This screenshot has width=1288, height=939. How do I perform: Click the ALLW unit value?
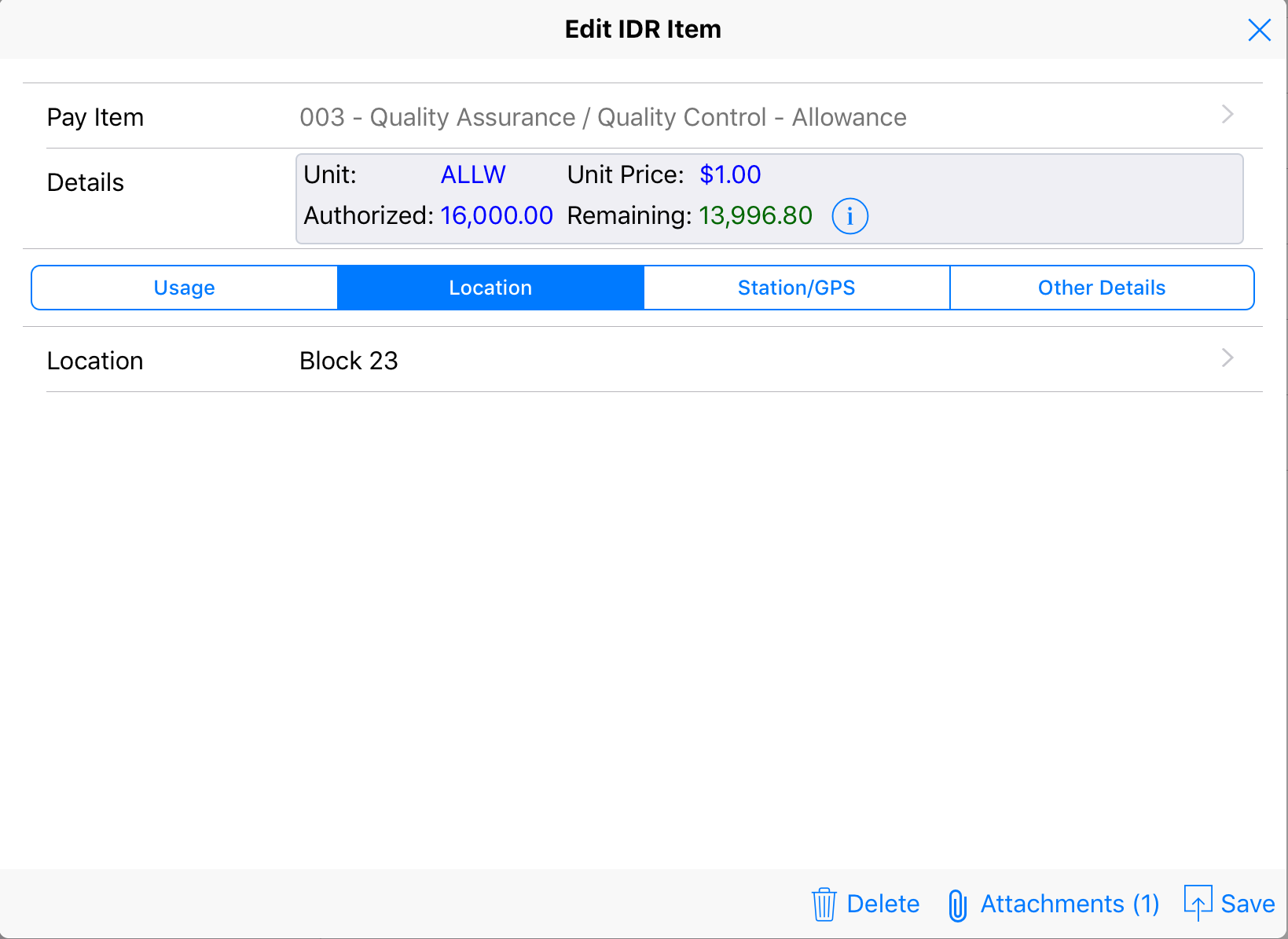[473, 174]
